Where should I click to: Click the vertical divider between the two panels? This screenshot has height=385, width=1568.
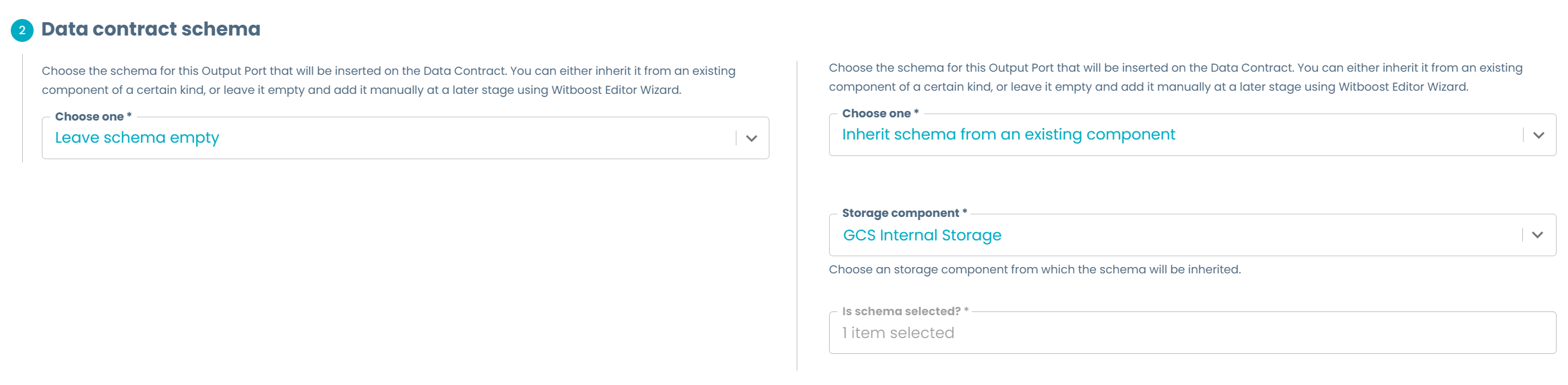pos(797,216)
